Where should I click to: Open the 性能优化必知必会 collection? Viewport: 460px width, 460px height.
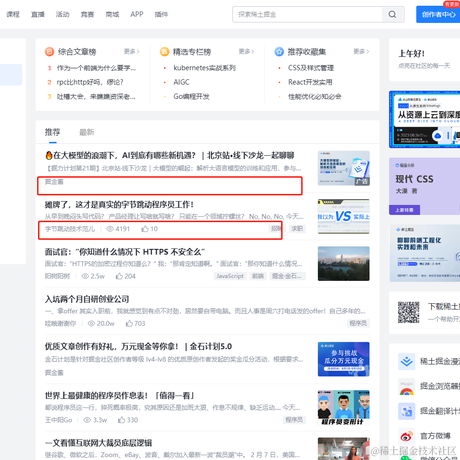pos(315,97)
